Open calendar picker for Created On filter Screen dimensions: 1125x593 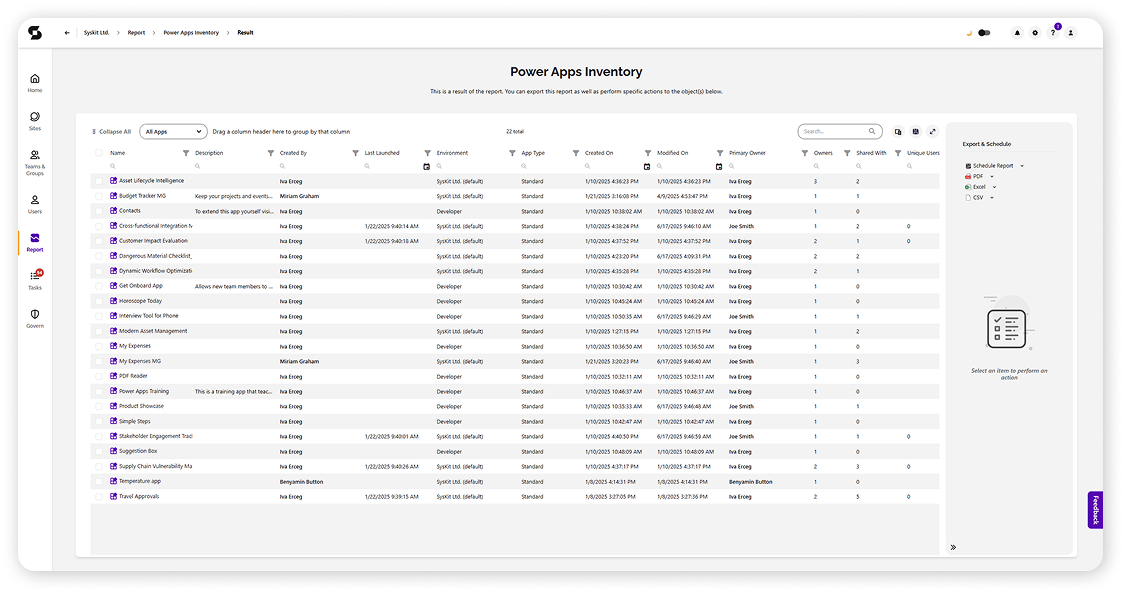point(646,166)
